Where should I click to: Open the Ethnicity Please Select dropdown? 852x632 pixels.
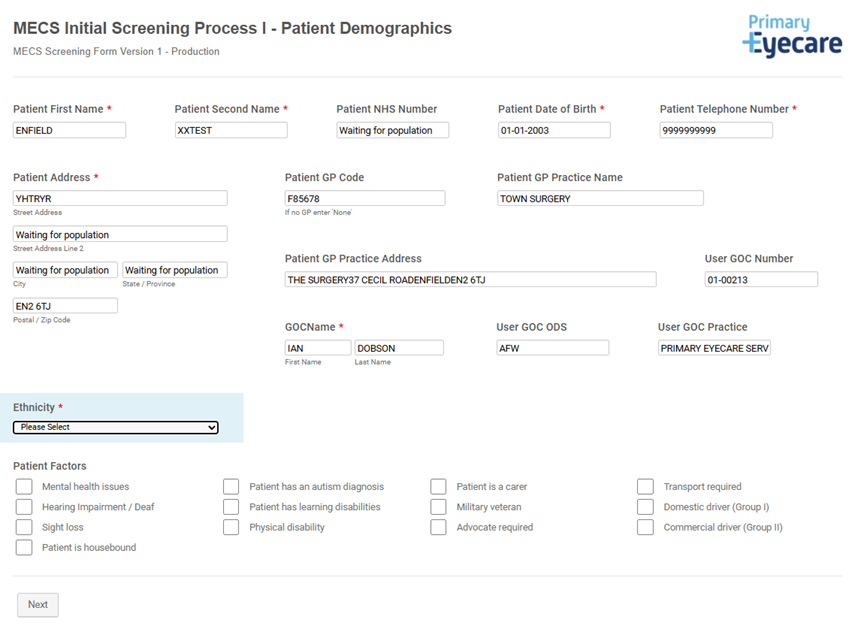[x=116, y=427]
